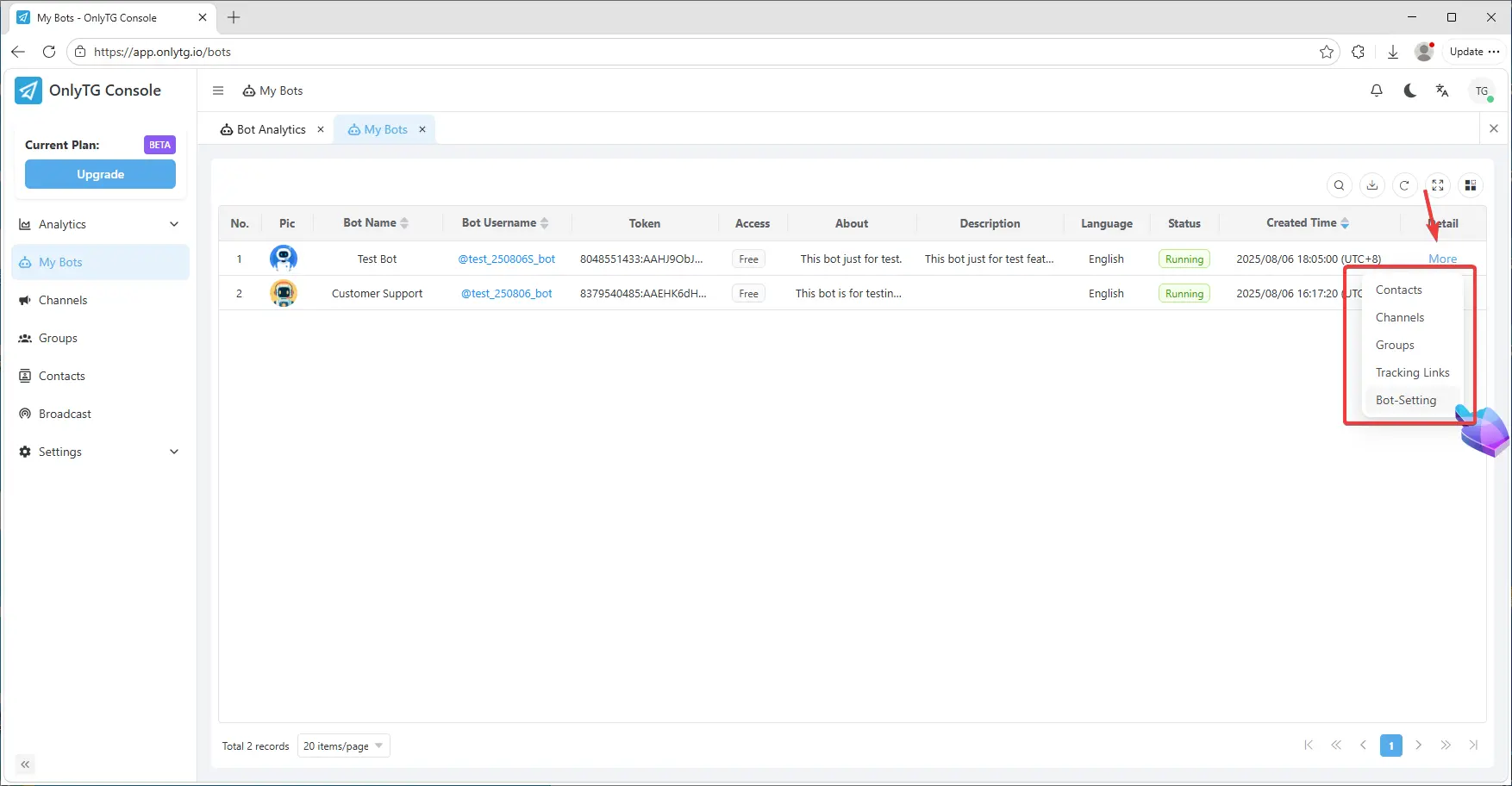
Task: Click the search icon above the table
Action: click(1339, 185)
